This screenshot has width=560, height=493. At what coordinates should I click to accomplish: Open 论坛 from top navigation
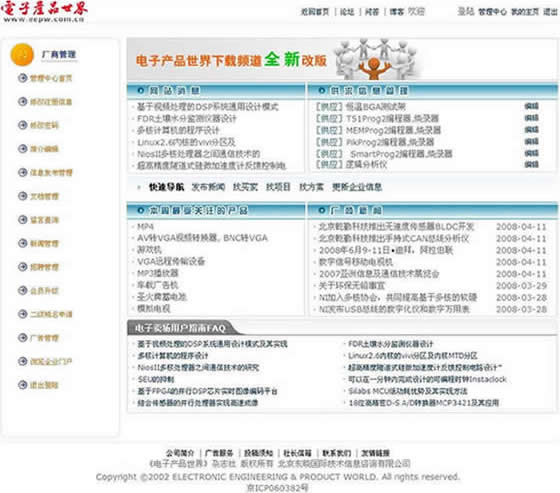coord(347,12)
